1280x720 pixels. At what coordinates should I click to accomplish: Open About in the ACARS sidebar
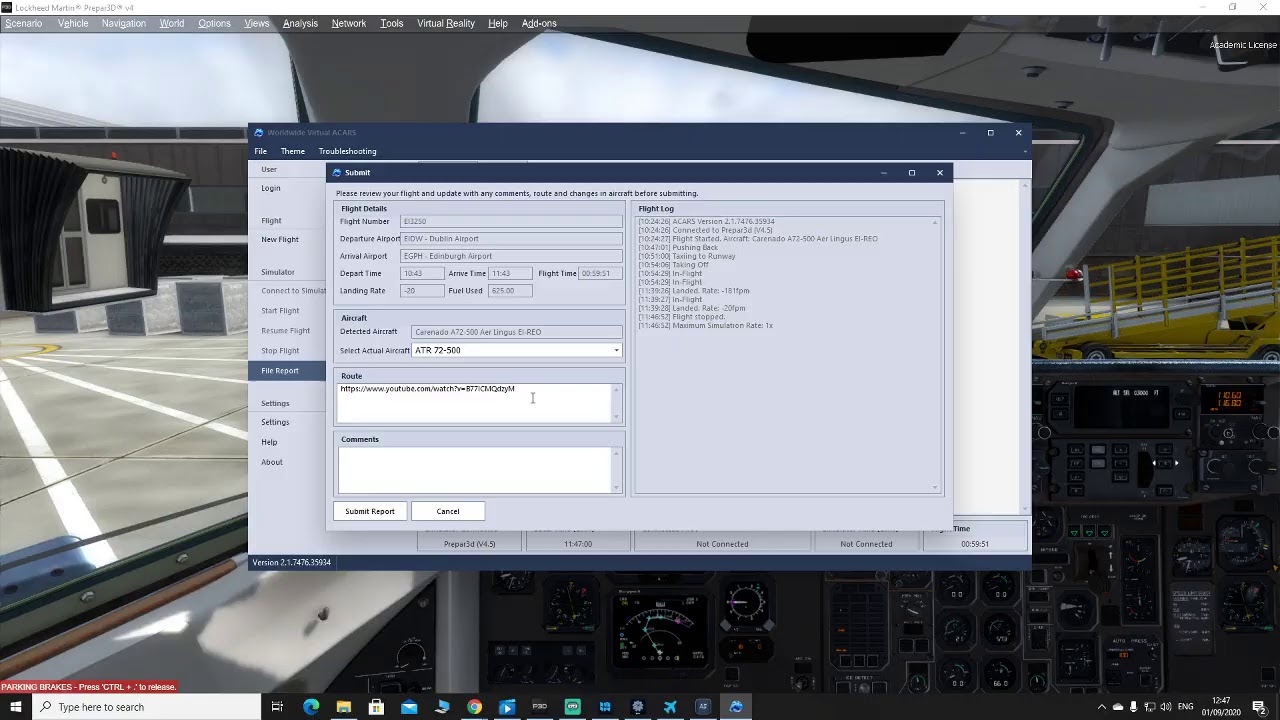pos(272,462)
